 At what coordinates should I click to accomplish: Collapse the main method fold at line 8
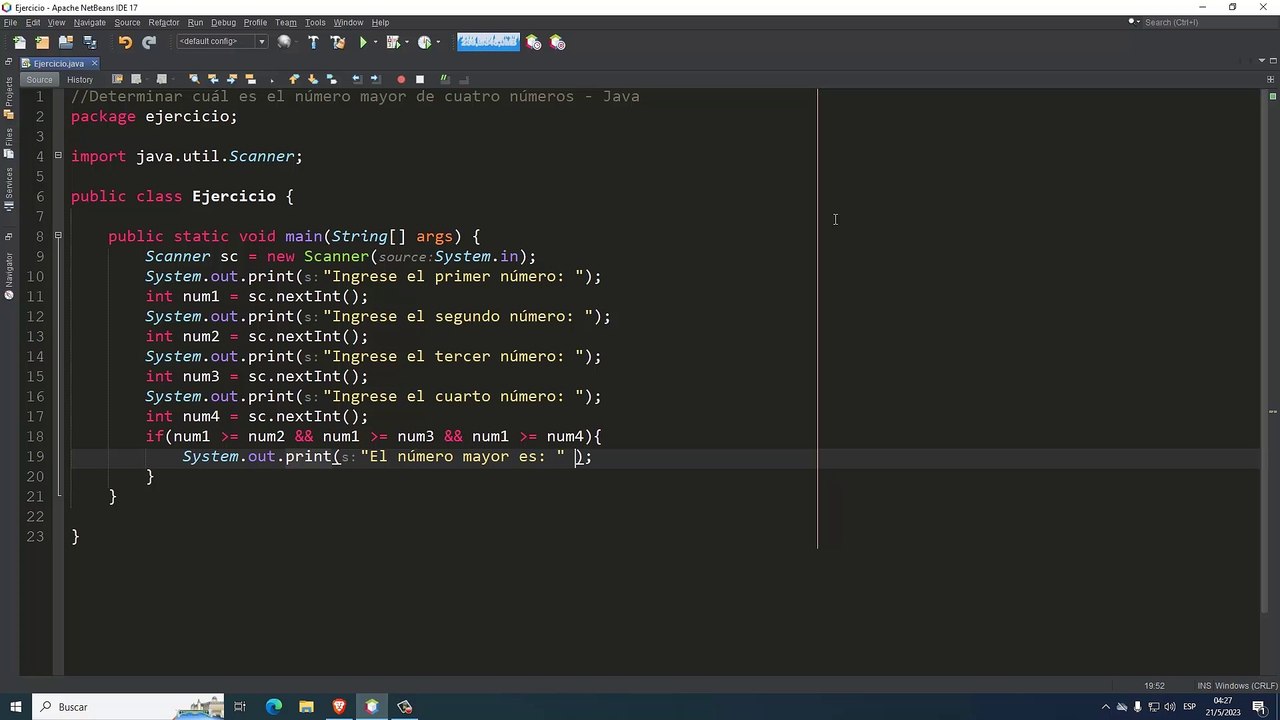coord(58,235)
